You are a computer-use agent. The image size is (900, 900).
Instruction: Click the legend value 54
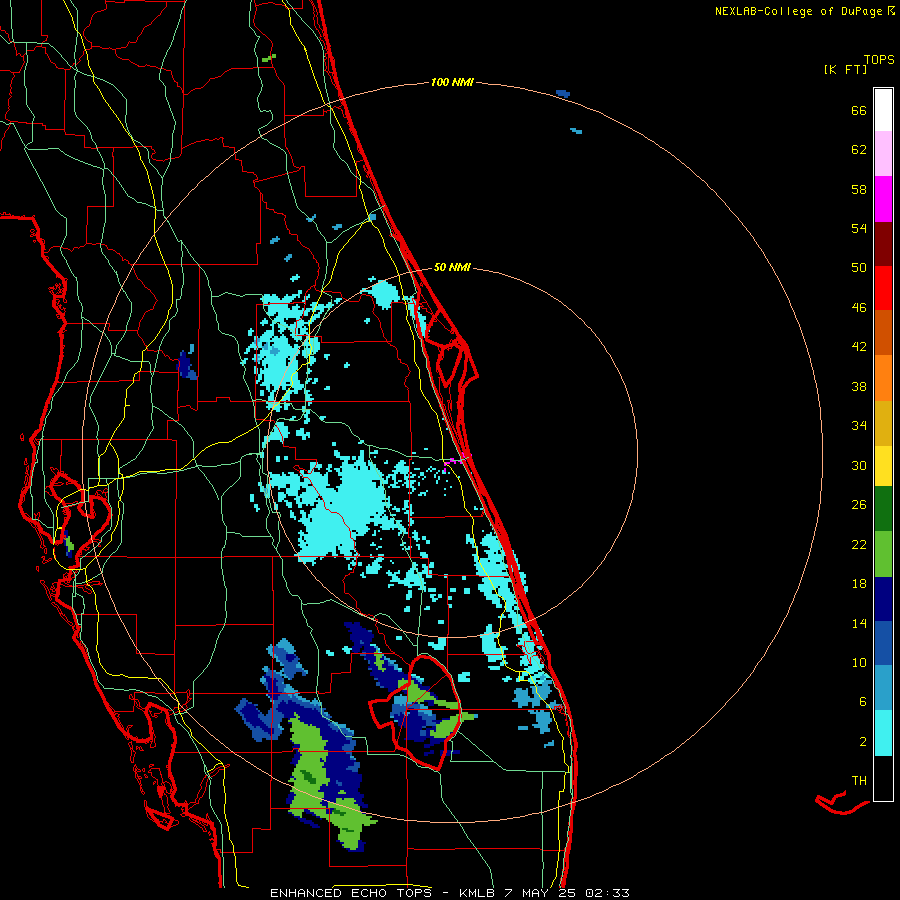pos(859,228)
